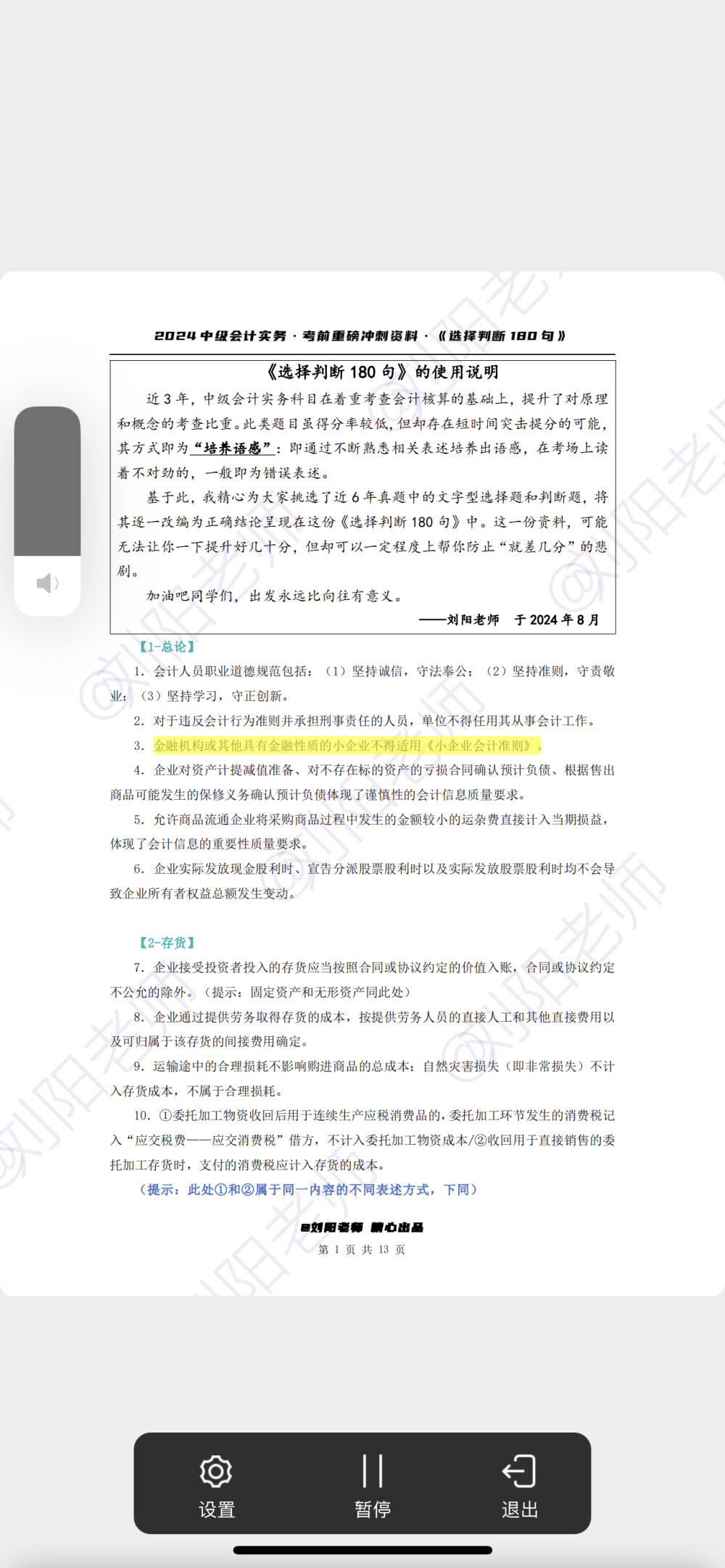Tap item 9 about 运输途中的合理损耗
The width and height of the screenshot is (725, 1568).
click(x=362, y=1078)
